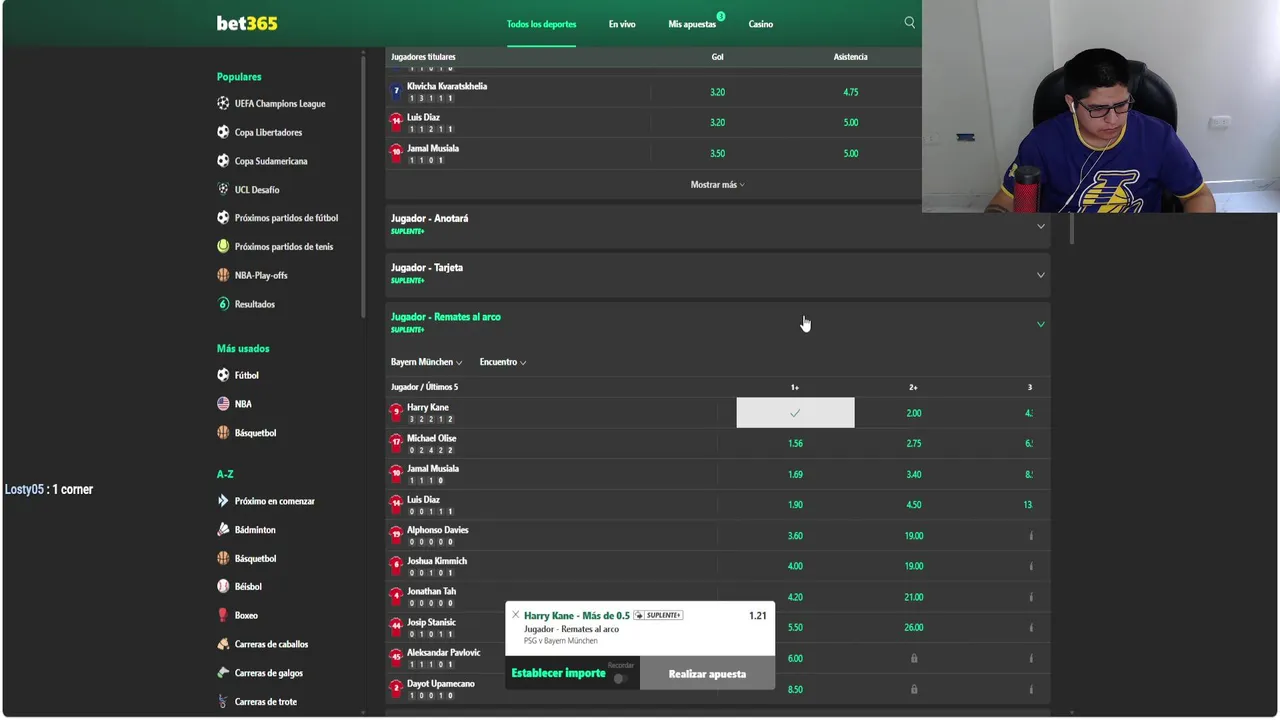Toggle the Recordar switch in bet slip
Viewport: 1280px width, 720px height.
620,678
